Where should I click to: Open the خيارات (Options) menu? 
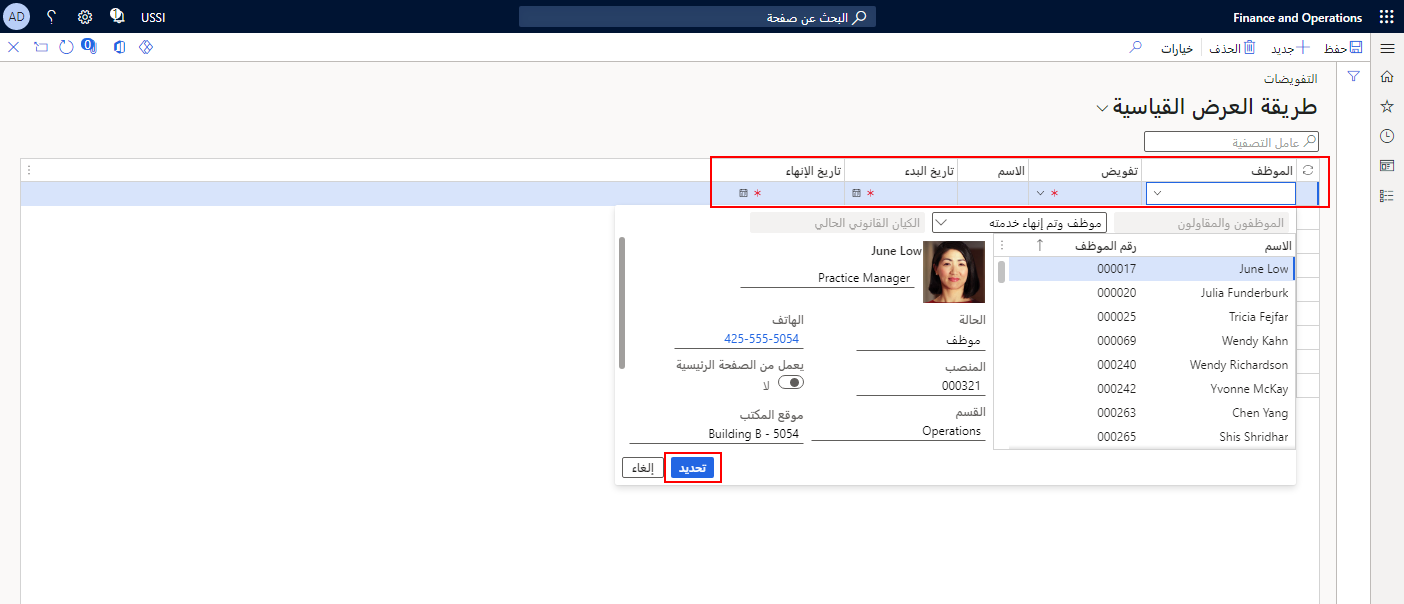pos(1176,48)
